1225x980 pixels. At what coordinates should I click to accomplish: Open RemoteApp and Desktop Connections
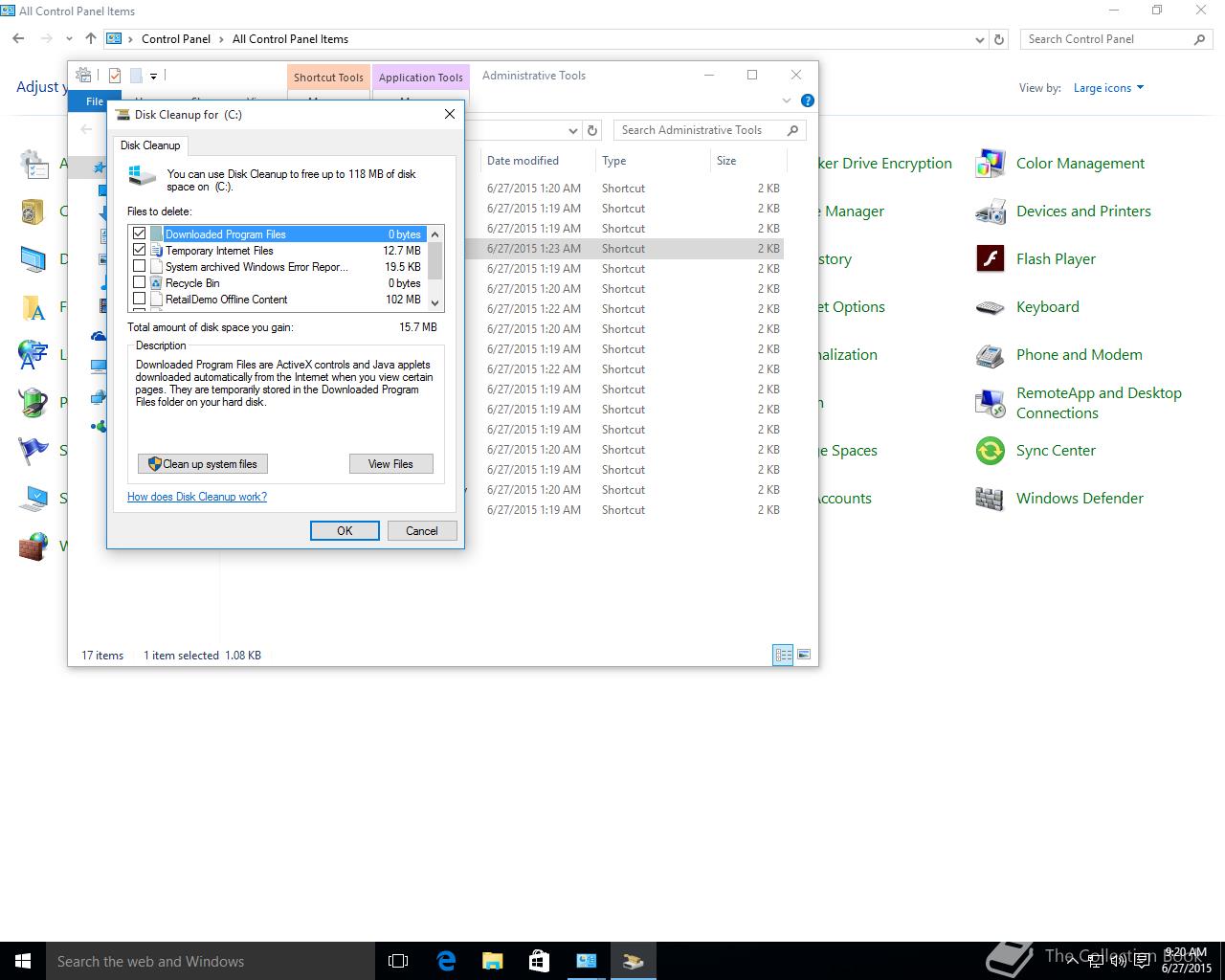[1078, 403]
